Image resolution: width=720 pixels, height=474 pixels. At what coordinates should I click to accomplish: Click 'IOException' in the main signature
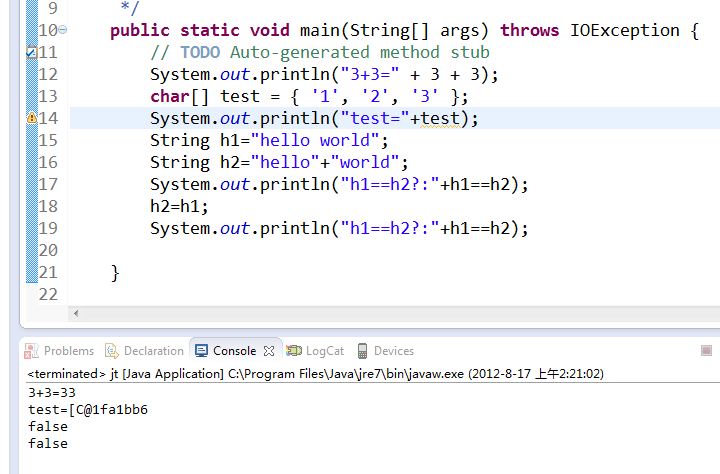pos(624,30)
